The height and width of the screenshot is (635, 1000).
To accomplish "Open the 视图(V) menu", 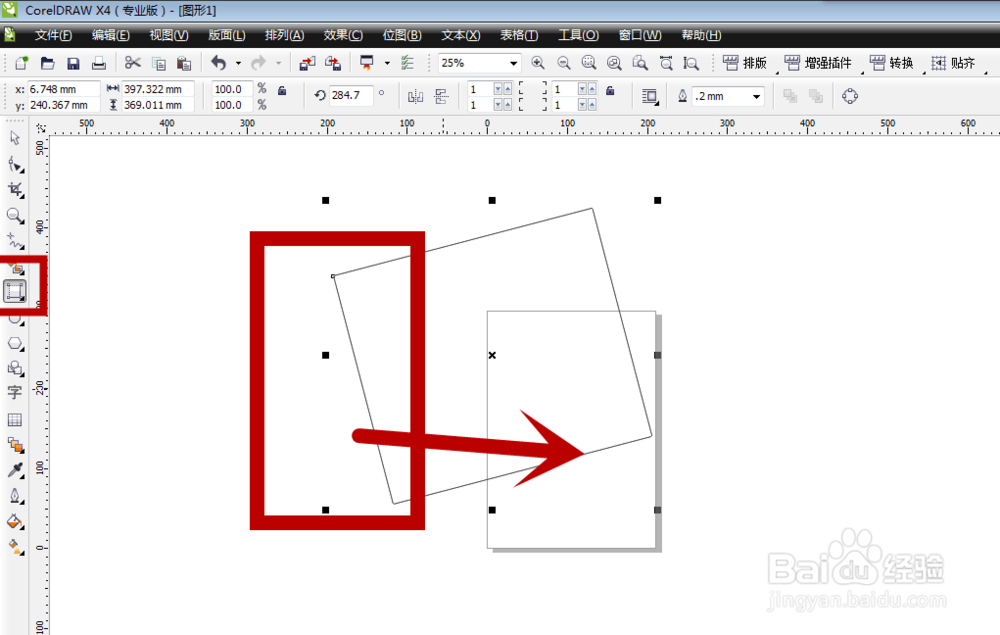I will tap(168, 35).
